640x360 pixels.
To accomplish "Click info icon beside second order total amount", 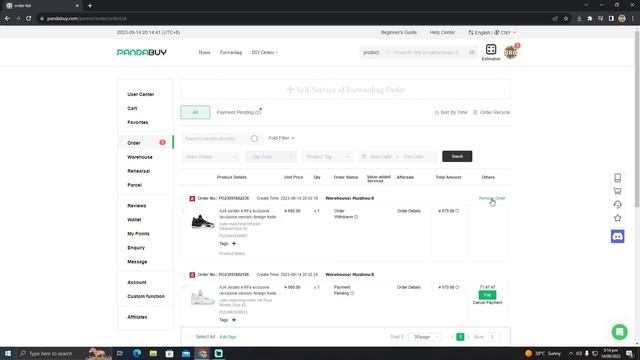I will point(457,287).
